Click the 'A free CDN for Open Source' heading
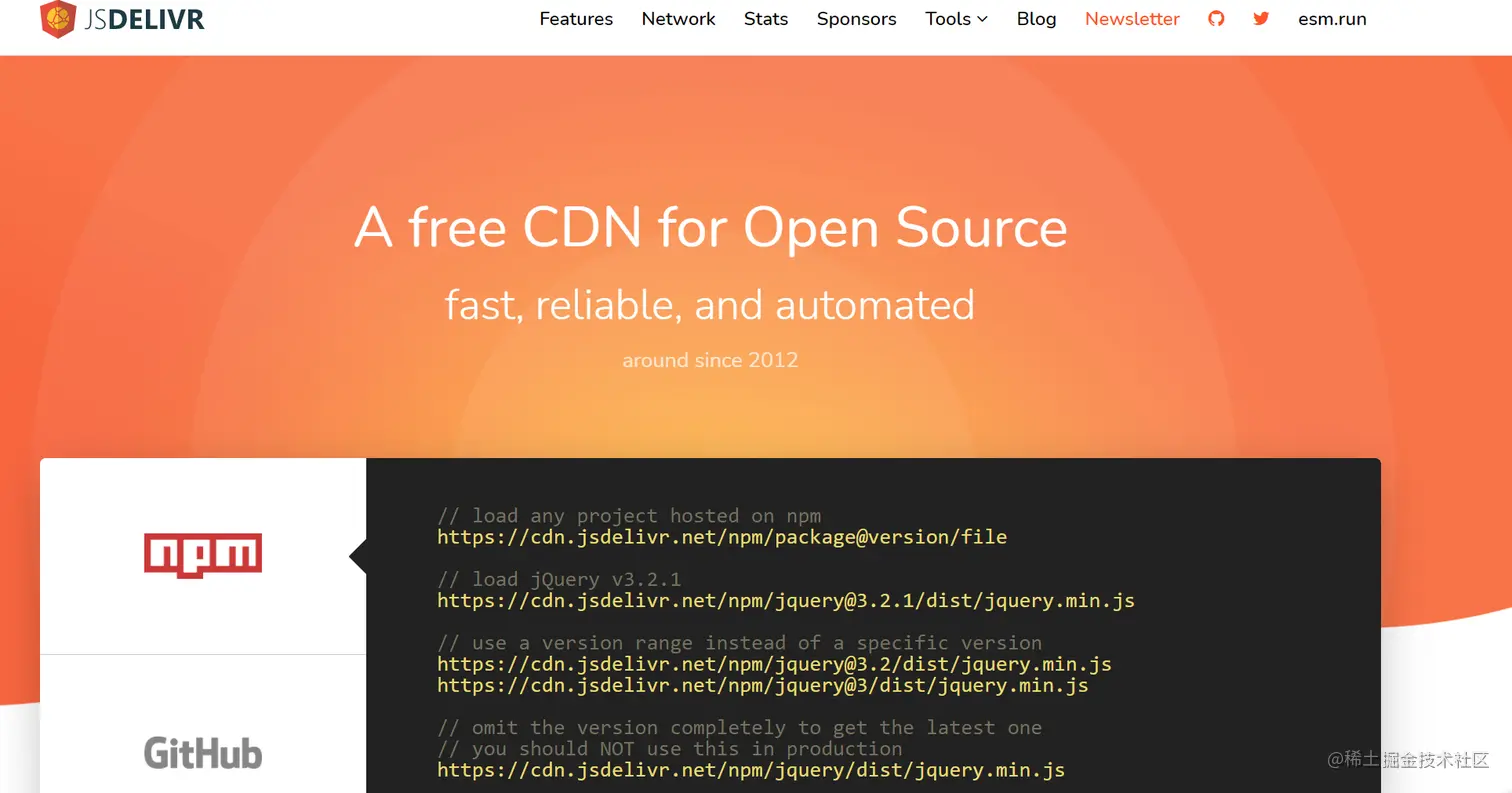 click(x=711, y=228)
